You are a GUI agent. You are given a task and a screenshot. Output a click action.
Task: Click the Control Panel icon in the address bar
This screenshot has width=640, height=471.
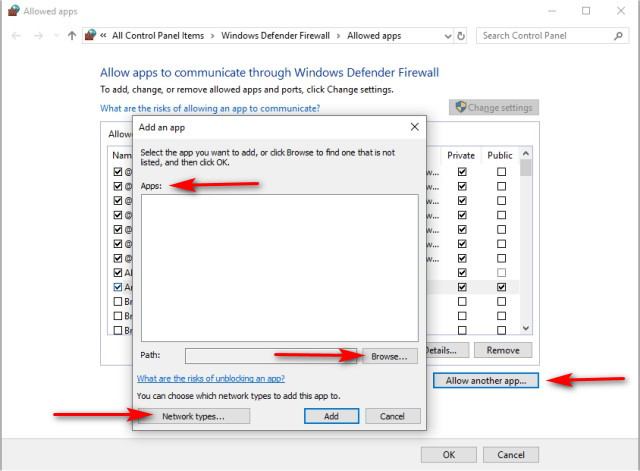click(x=90, y=36)
